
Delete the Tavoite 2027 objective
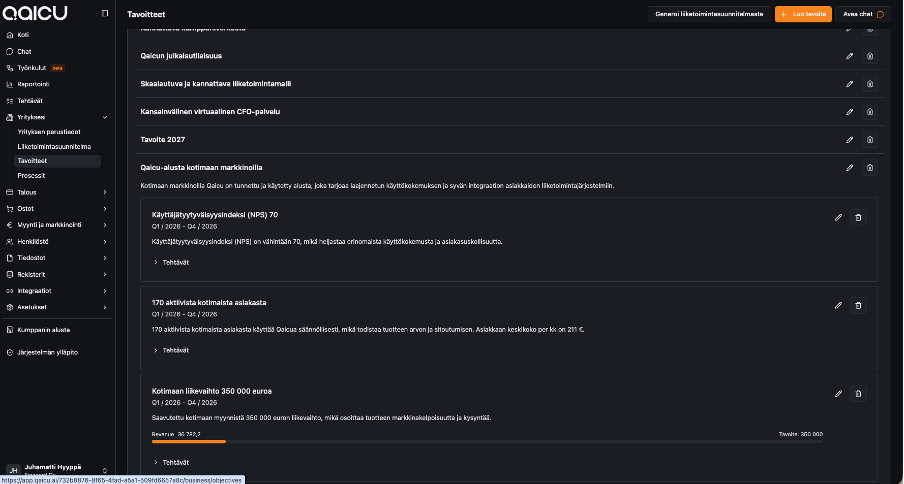pyautogui.click(x=869, y=139)
